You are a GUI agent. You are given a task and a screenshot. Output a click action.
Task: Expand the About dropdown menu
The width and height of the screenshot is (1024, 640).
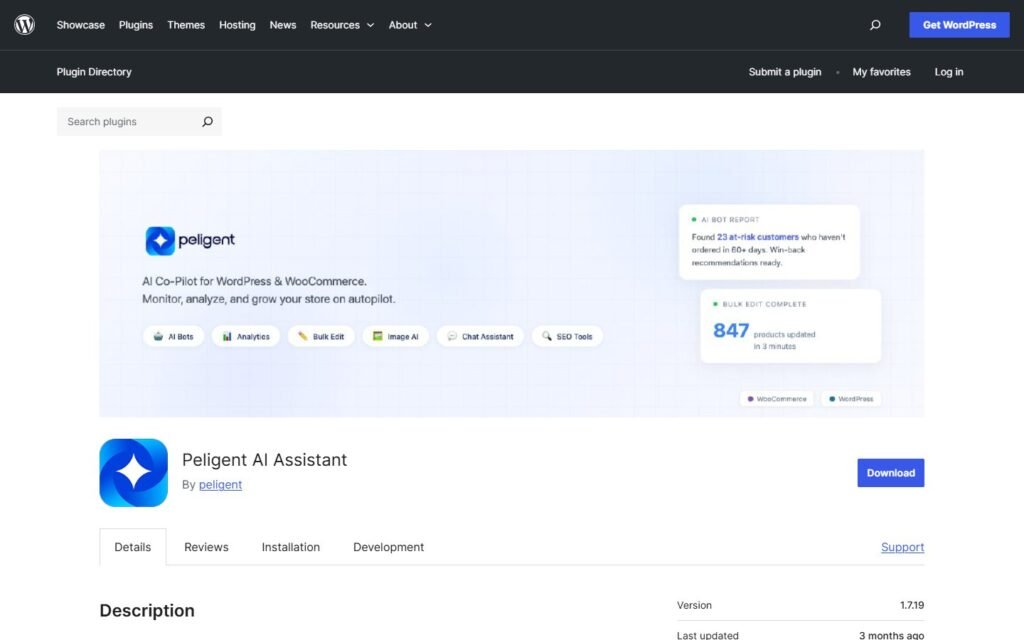(x=410, y=25)
